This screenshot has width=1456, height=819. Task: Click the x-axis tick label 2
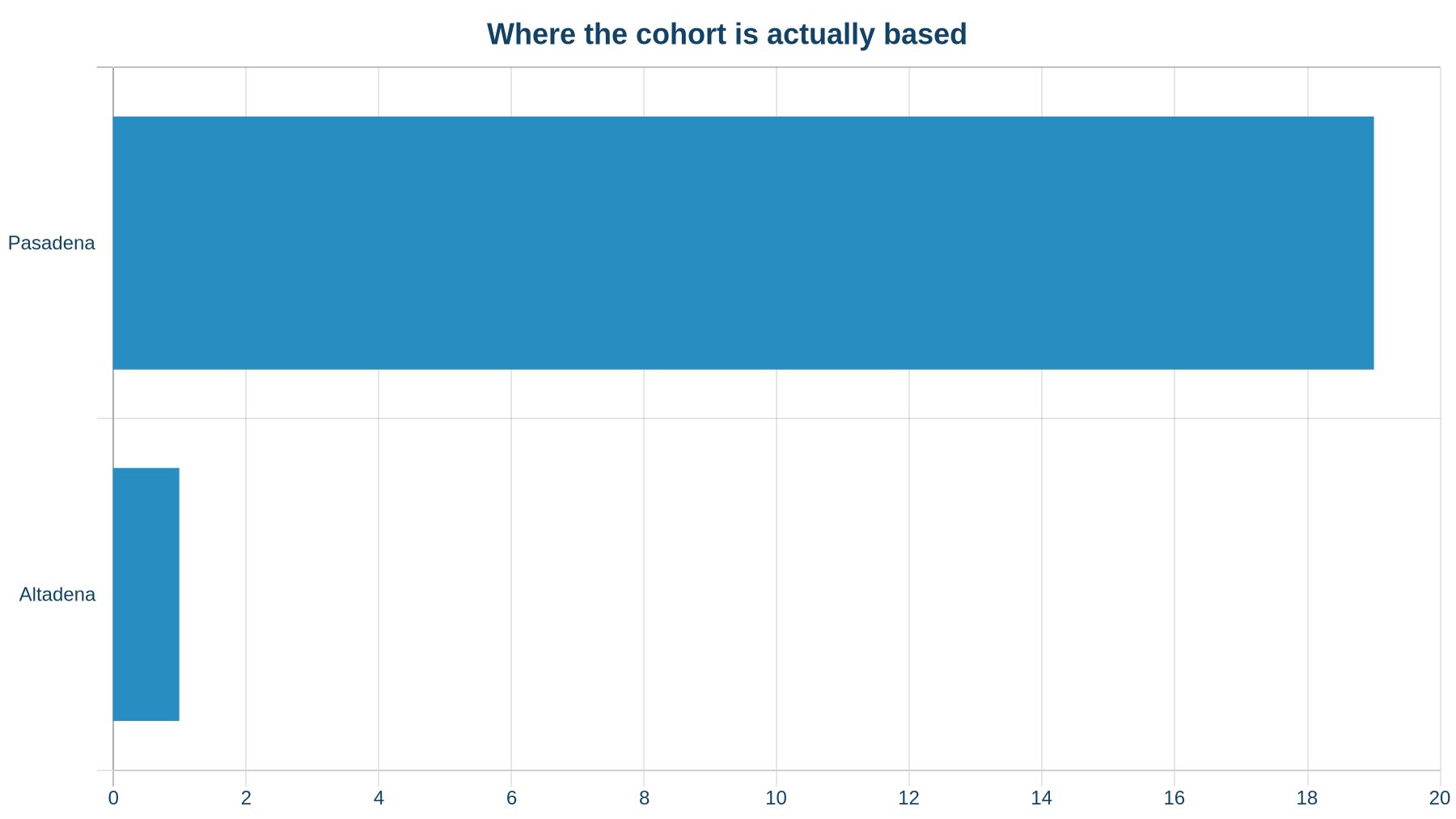[x=246, y=798]
